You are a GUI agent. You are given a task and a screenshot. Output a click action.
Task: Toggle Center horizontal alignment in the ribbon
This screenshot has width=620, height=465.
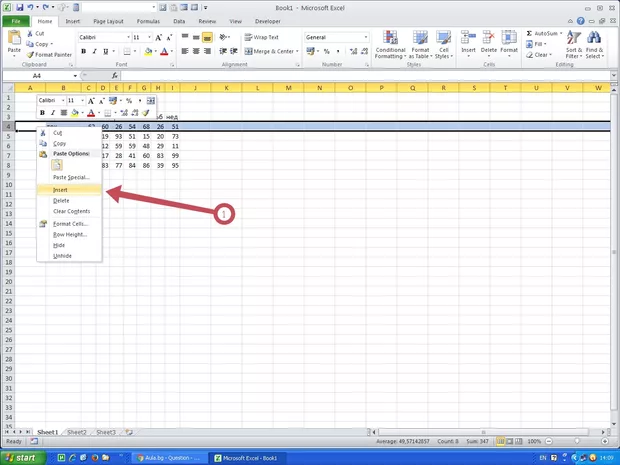(196, 51)
